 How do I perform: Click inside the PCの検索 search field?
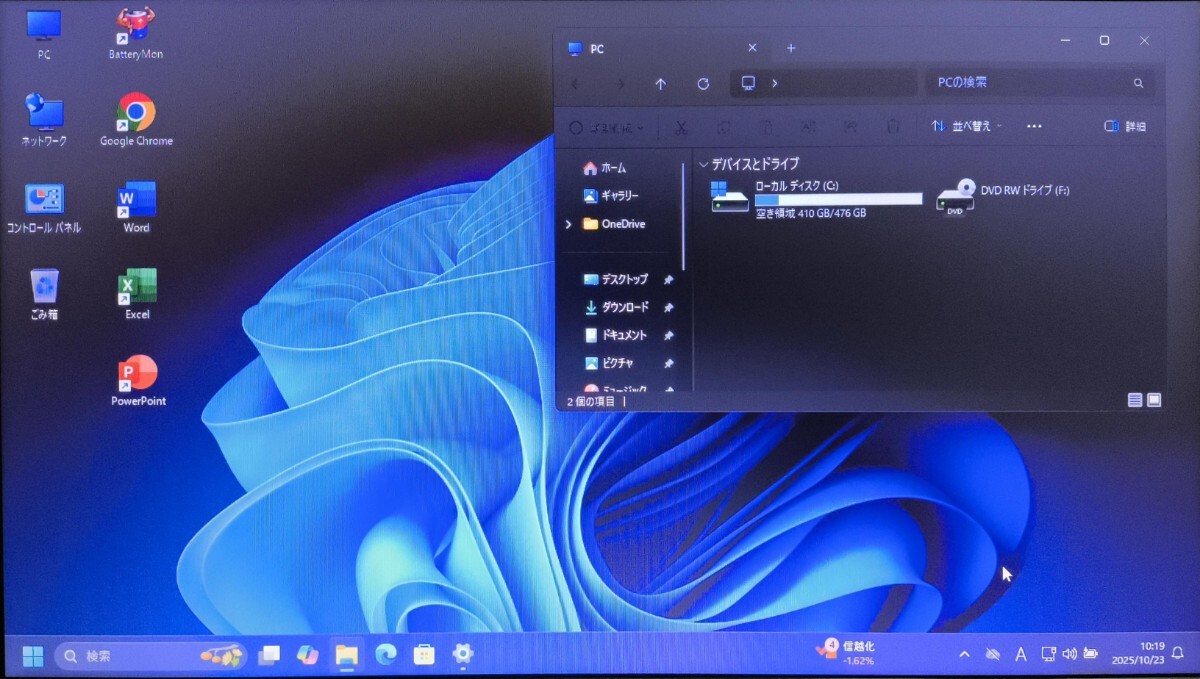[1030, 82]
